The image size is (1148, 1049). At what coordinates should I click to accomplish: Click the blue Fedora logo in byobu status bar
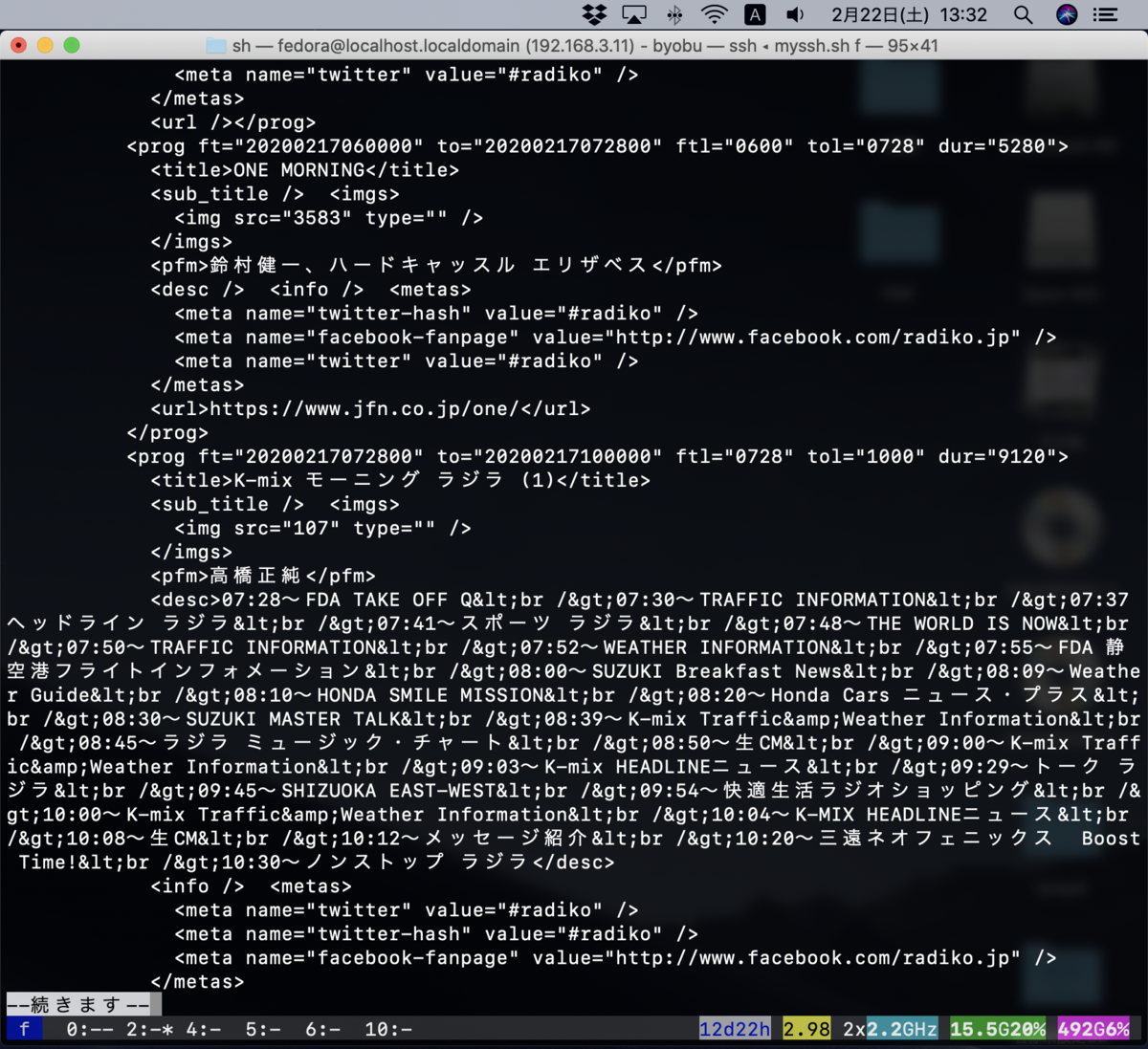(23, 1028)
